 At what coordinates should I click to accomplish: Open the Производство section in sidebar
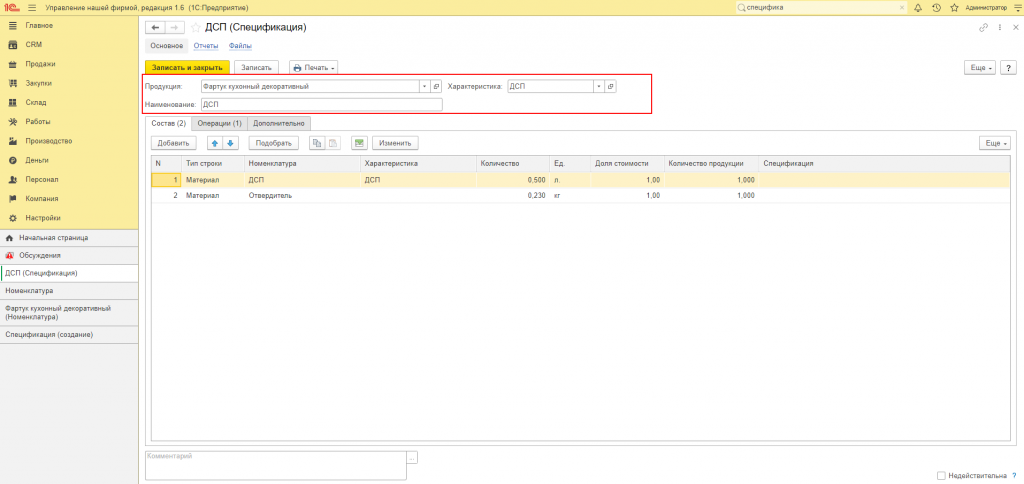pos(48,140)
